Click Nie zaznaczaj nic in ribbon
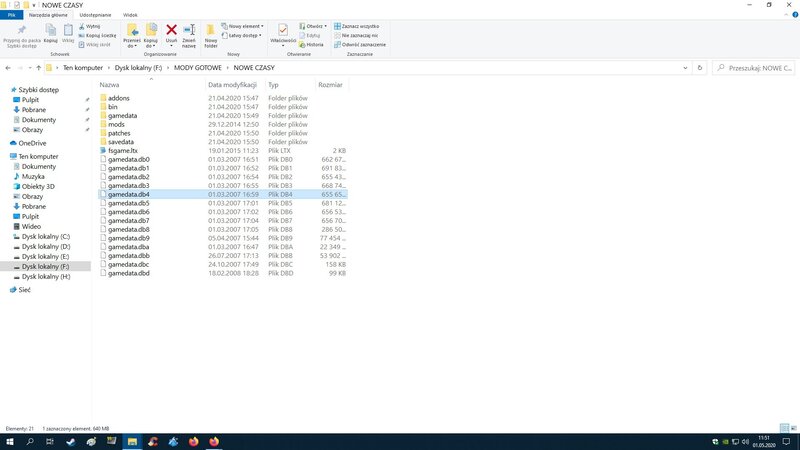The width and height of the screenshot is (800, 450). click(x=356, y=36)
